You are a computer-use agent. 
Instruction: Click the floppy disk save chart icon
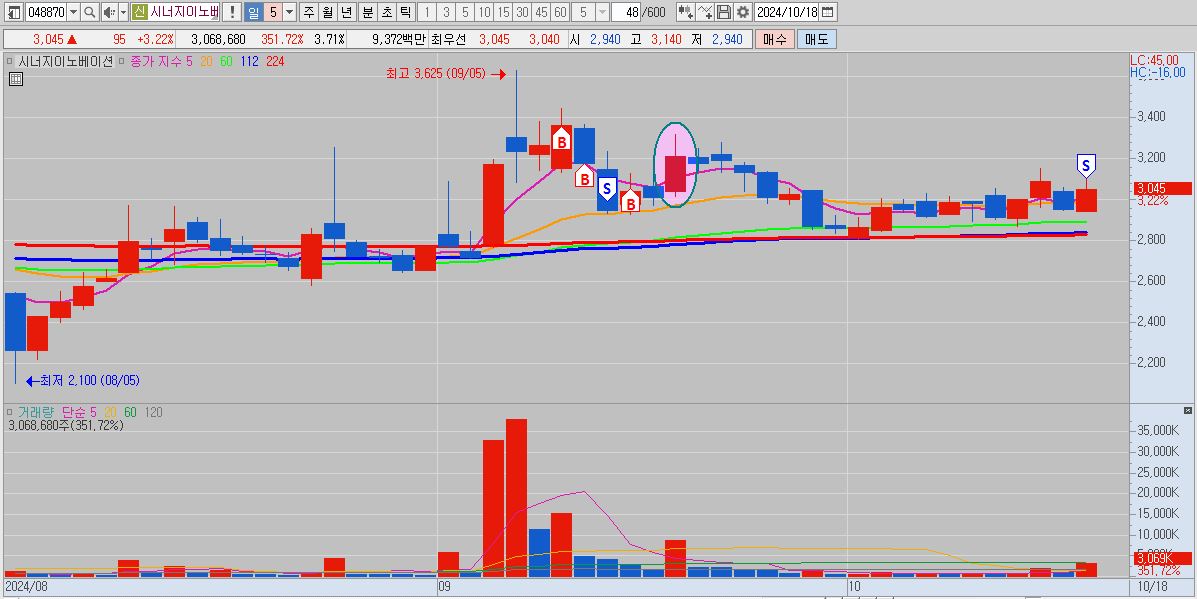(724, 12)
